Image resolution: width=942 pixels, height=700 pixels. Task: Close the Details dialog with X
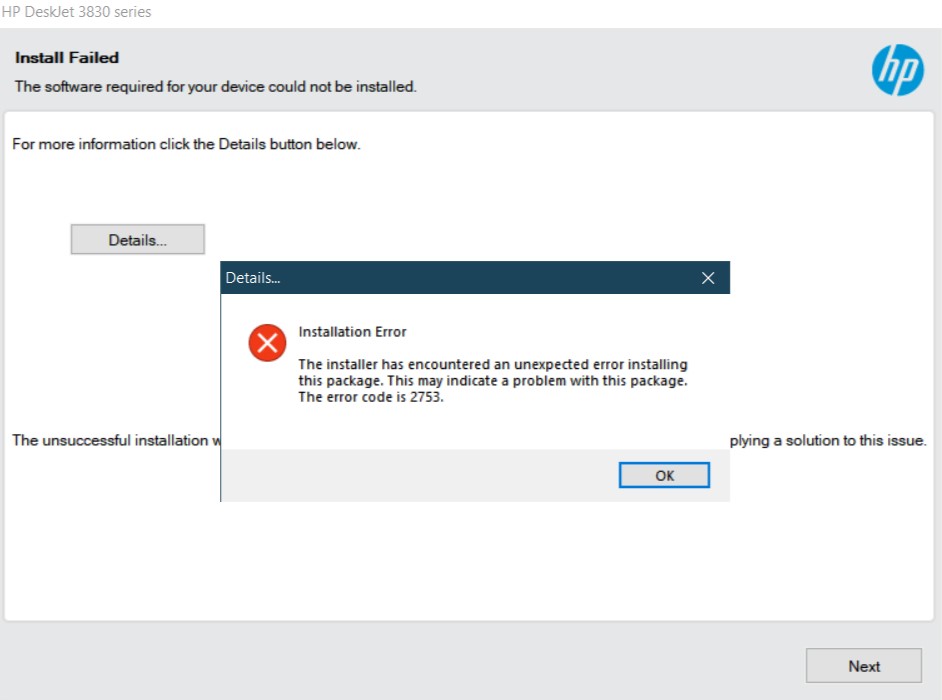(708, 278)
